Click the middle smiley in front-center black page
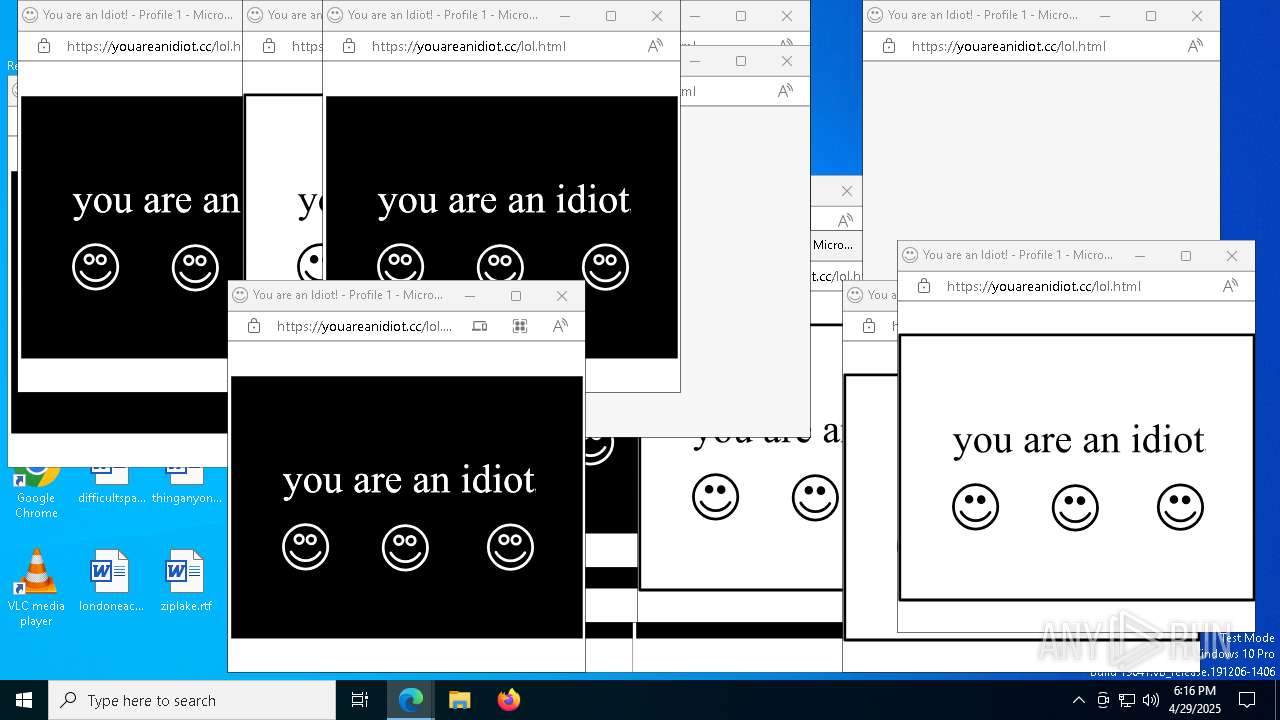The image size is (1280, 720). 405,547
